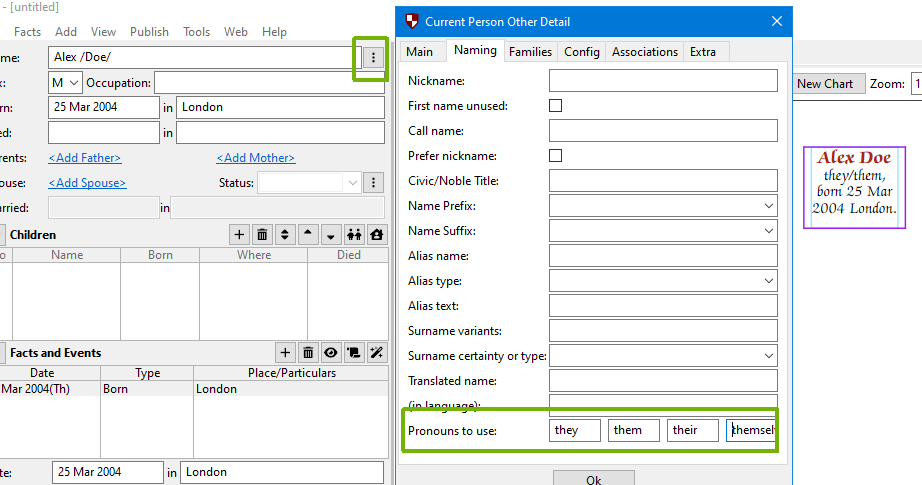Enable the Prefer nickname checkbox

click(556, 156)
